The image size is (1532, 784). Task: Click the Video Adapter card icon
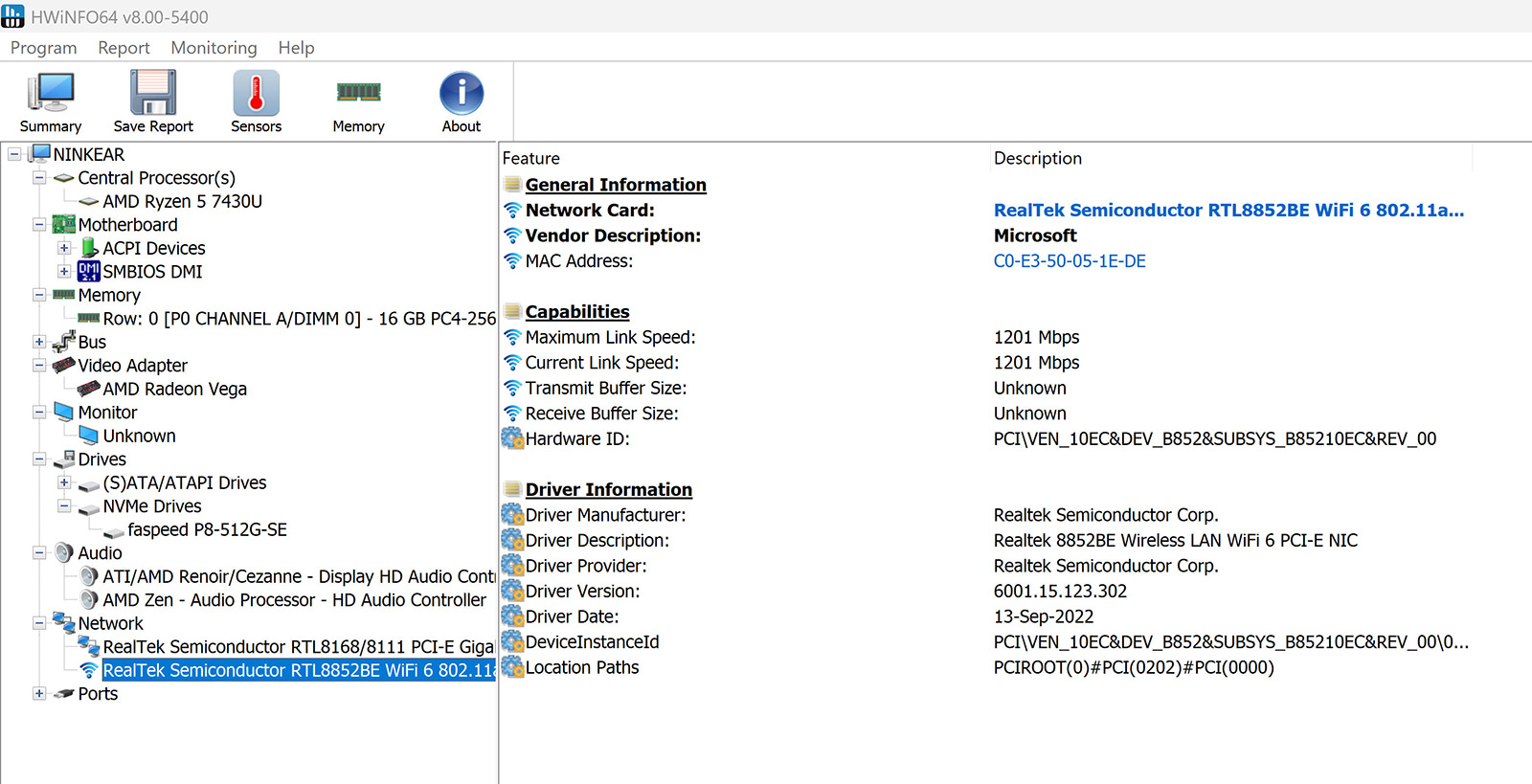click(64, 365)
